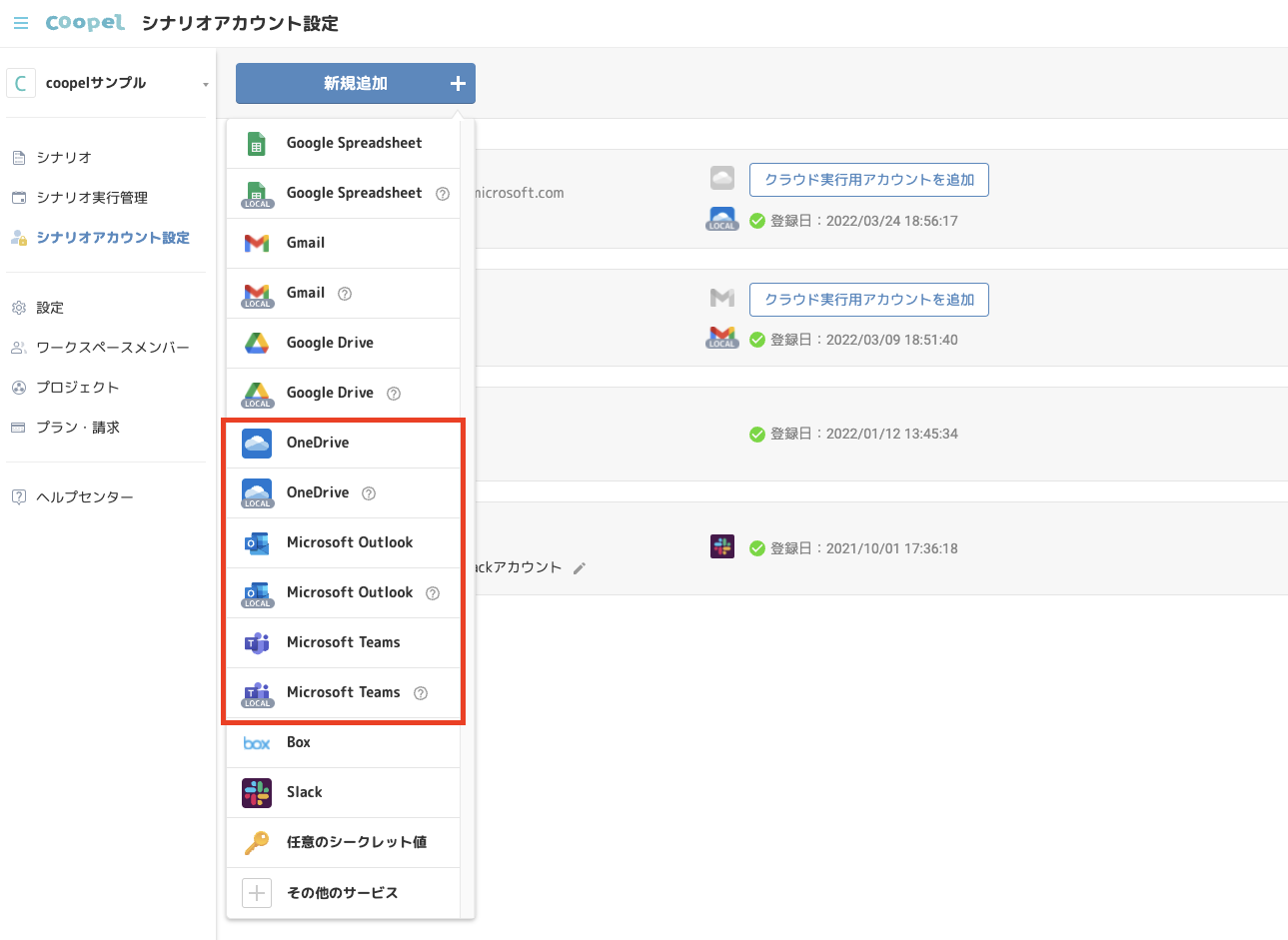Select LOCAL Microsoft Outlook entry

(x=344, y=592)
